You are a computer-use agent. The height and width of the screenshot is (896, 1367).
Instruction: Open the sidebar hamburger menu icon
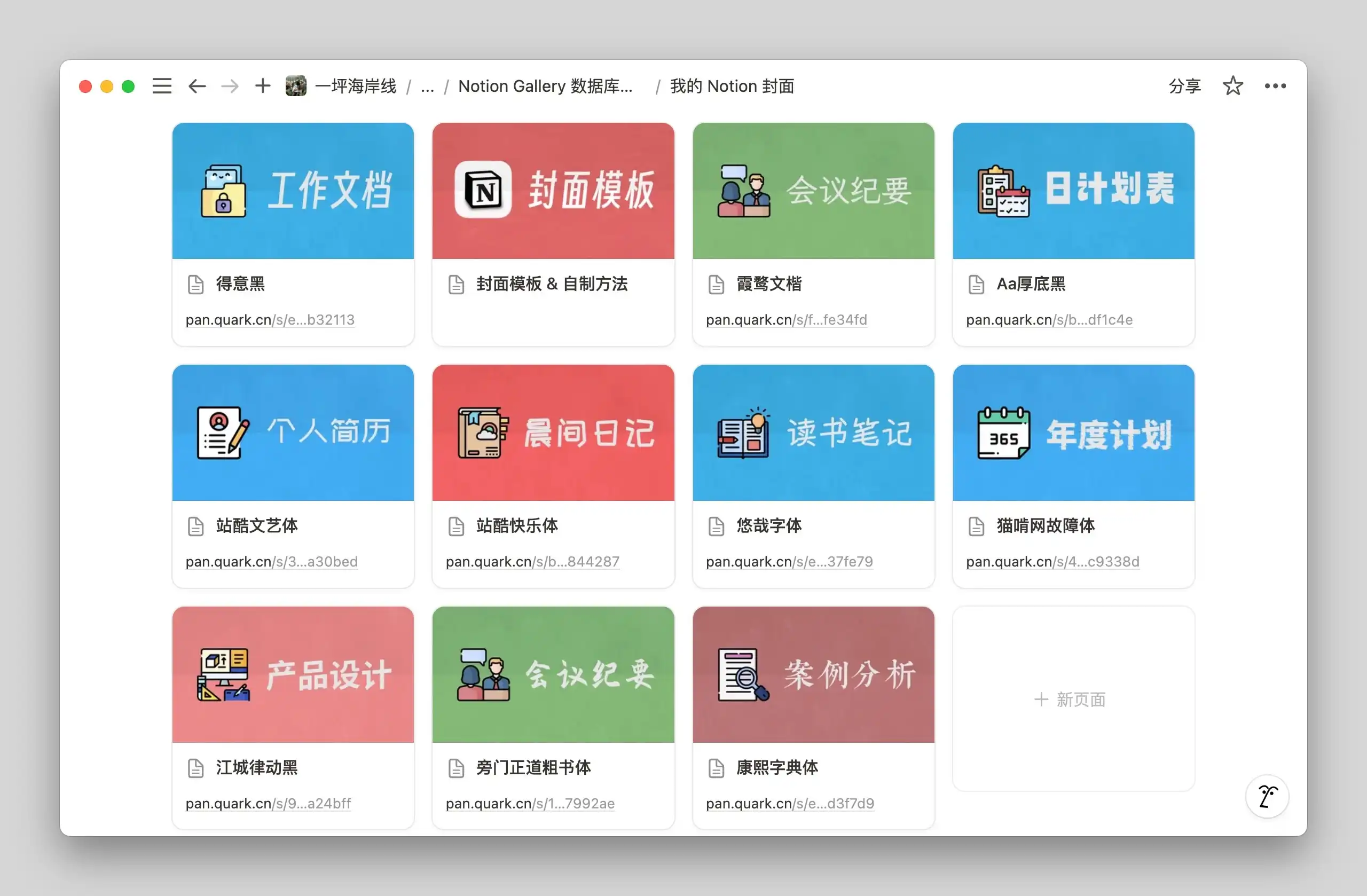coord(161,85)
